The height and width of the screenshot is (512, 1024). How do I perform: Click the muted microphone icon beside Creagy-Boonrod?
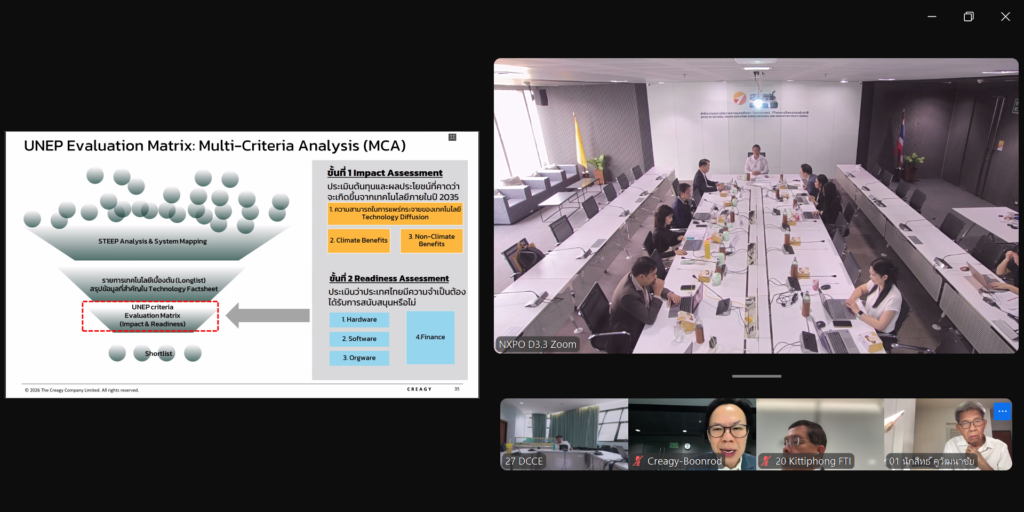636,461
